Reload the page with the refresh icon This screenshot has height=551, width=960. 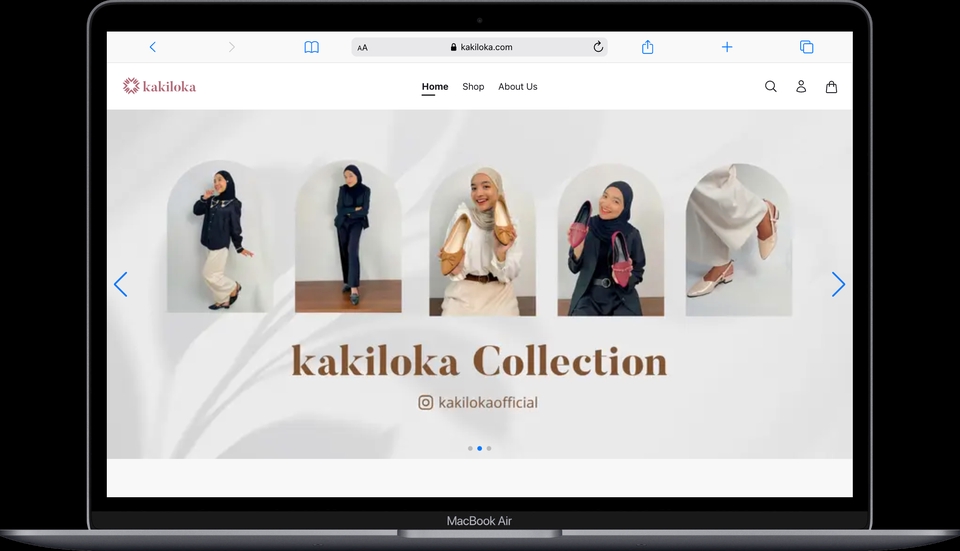click(598, 47)
